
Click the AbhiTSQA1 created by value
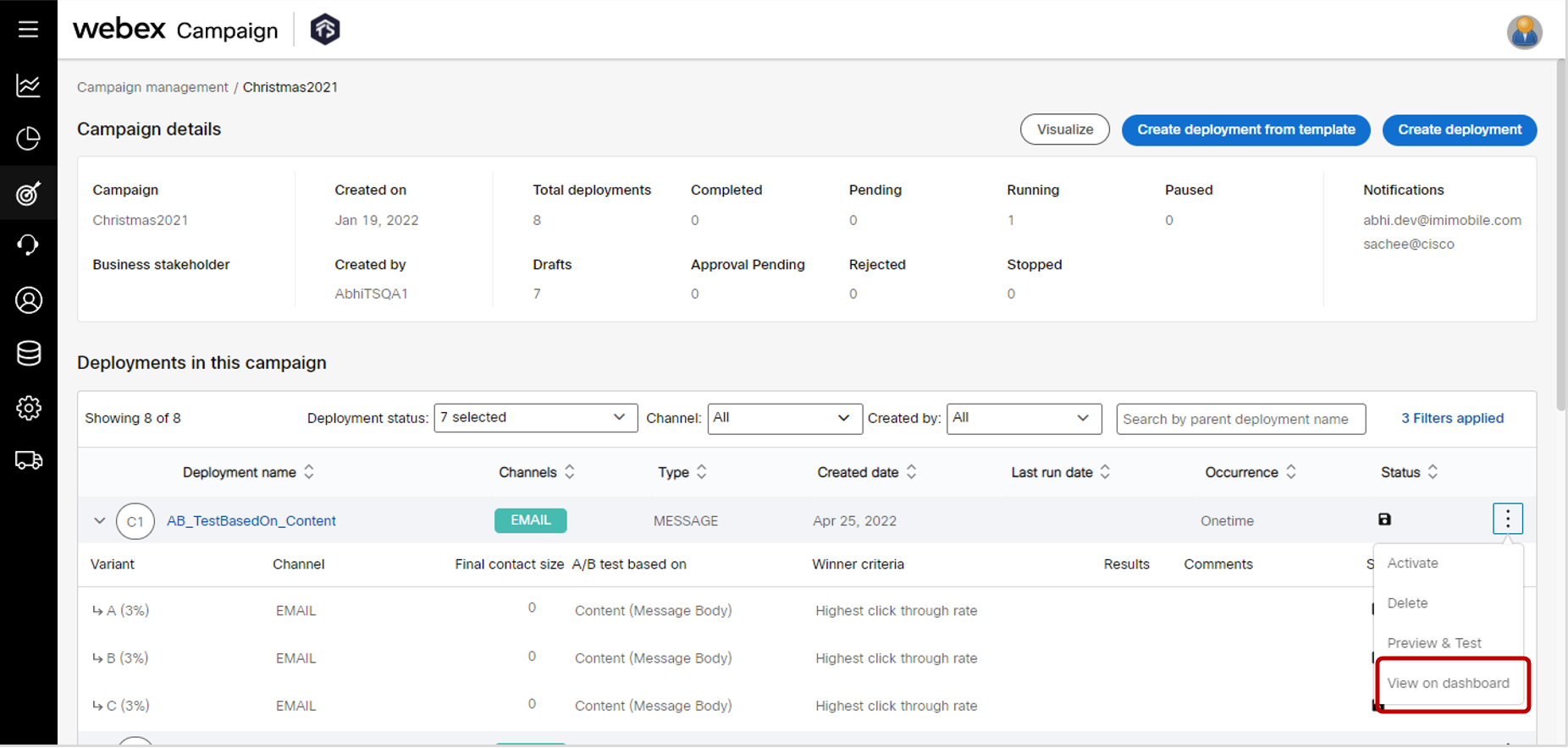point(371,294)
